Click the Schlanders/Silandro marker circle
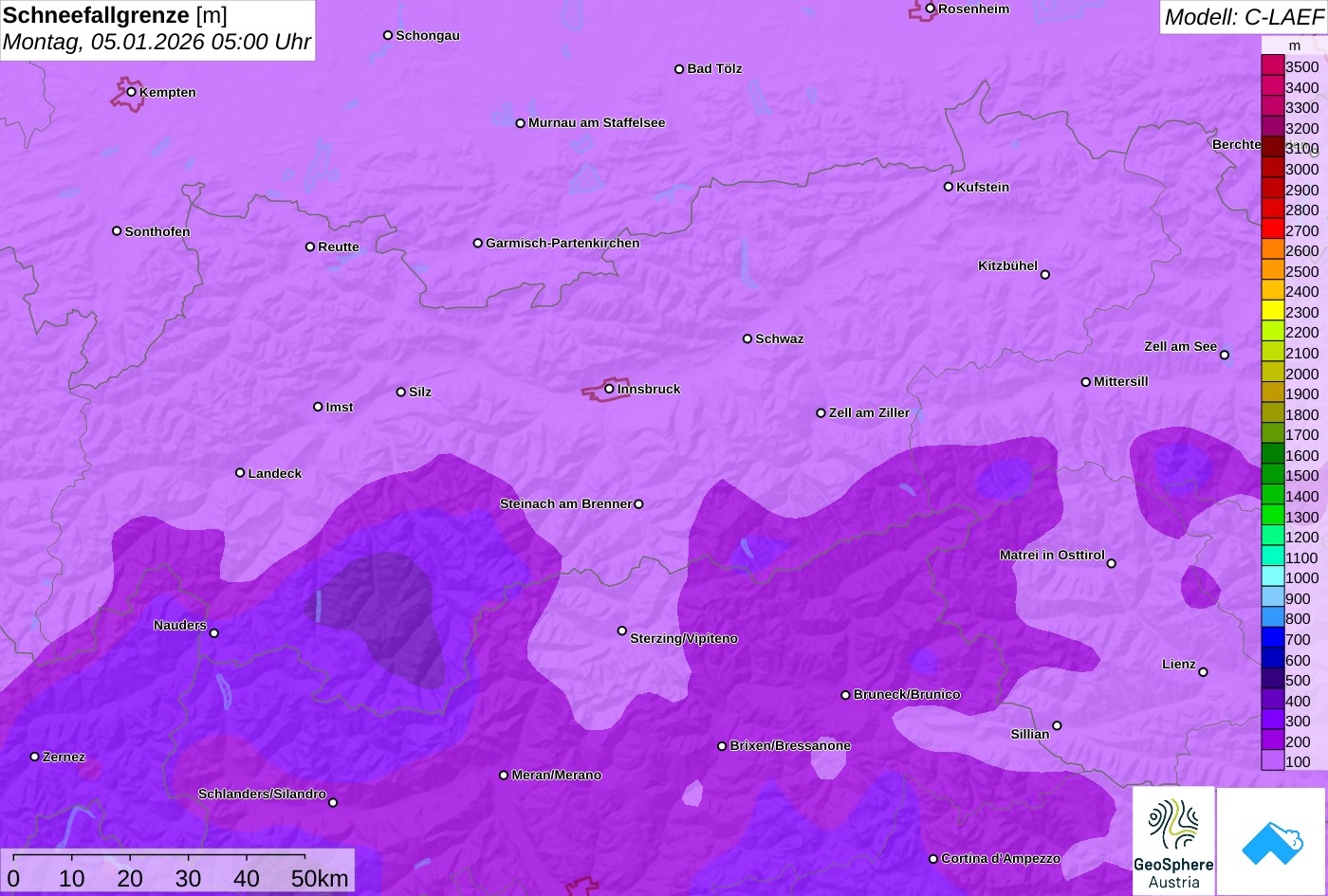This screenshot has width=1328, height=896. [332, 802]
